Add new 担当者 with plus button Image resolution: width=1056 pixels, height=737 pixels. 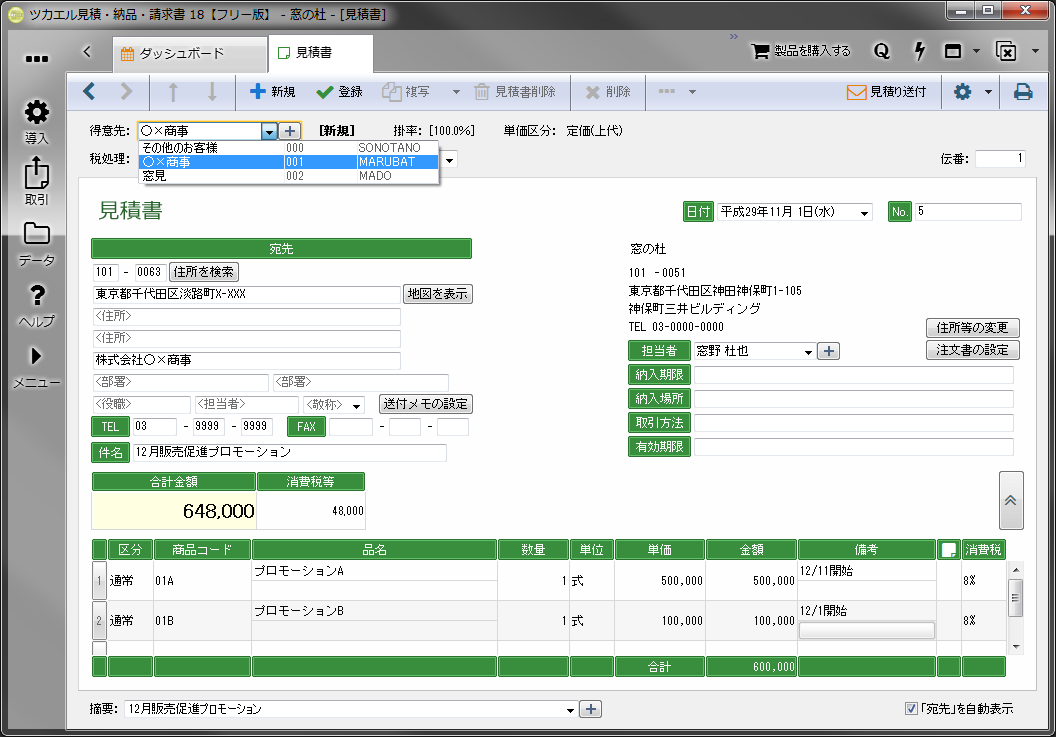[x=828, y=351]
